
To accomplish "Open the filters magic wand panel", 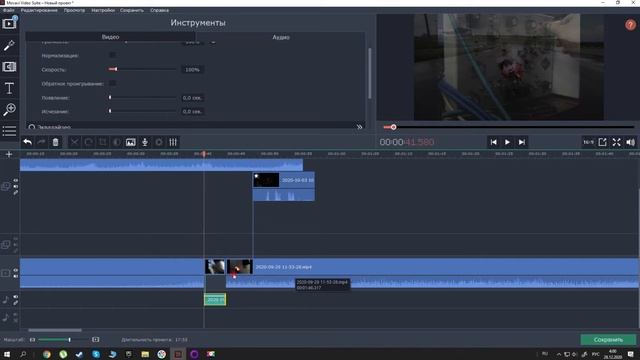I will pyautogui.click(x=9, y=45).
